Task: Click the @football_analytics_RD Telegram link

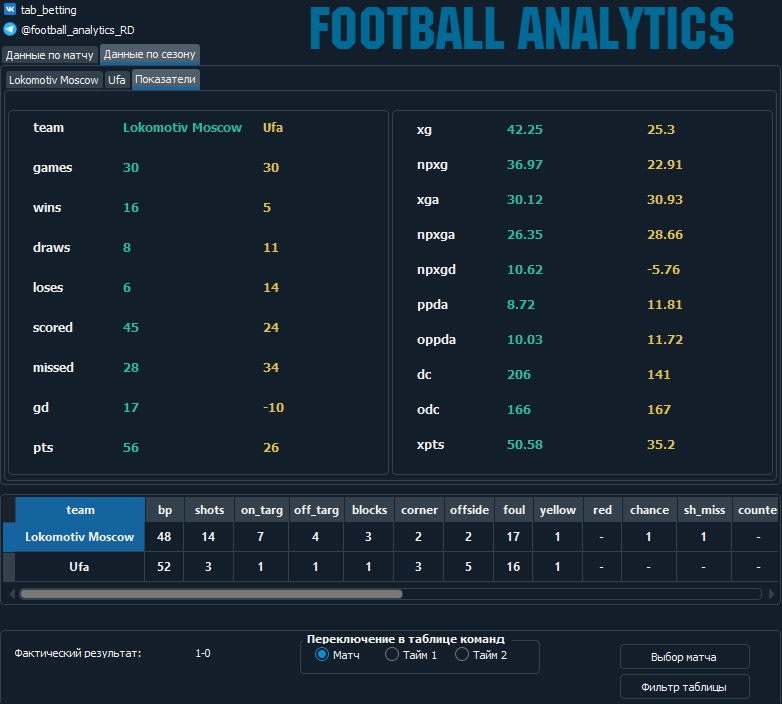Action: pos(78,30)
